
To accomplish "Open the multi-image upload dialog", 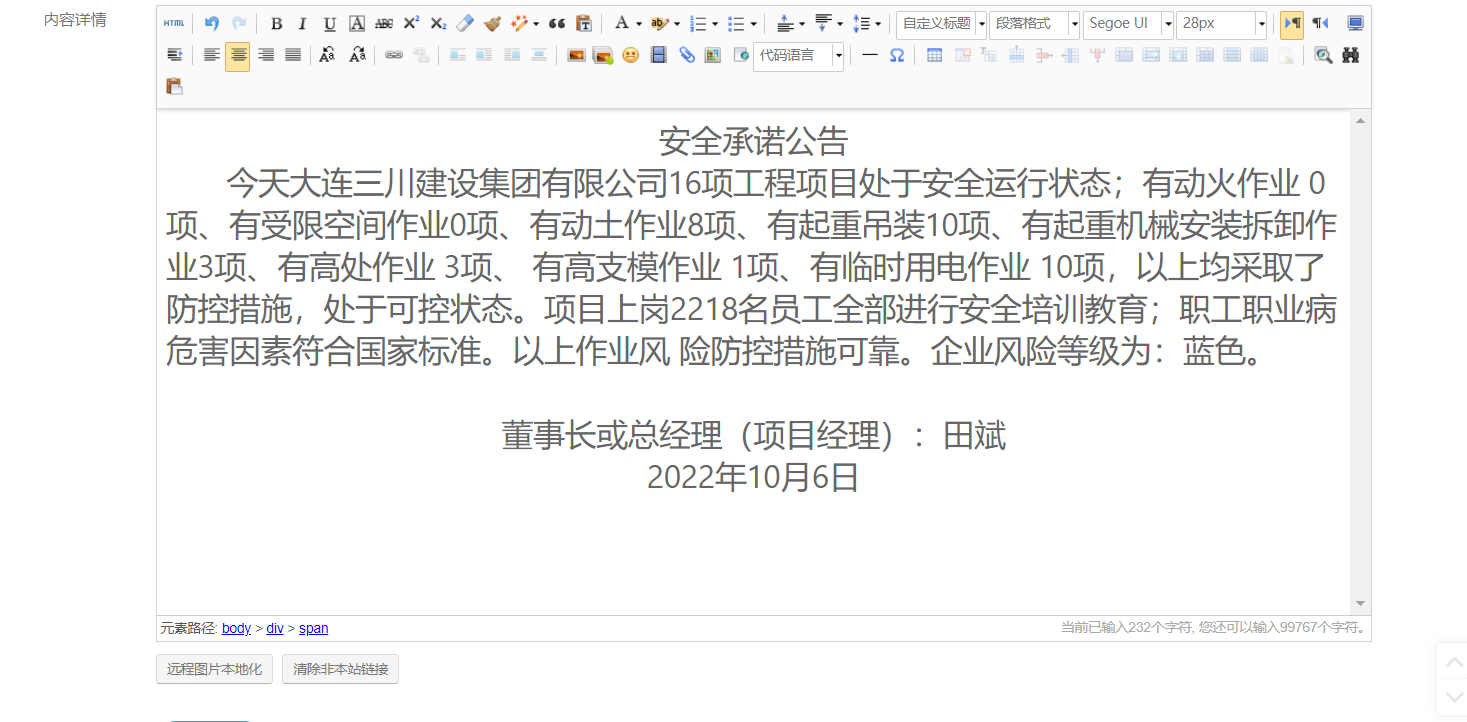I will [603, 55].
